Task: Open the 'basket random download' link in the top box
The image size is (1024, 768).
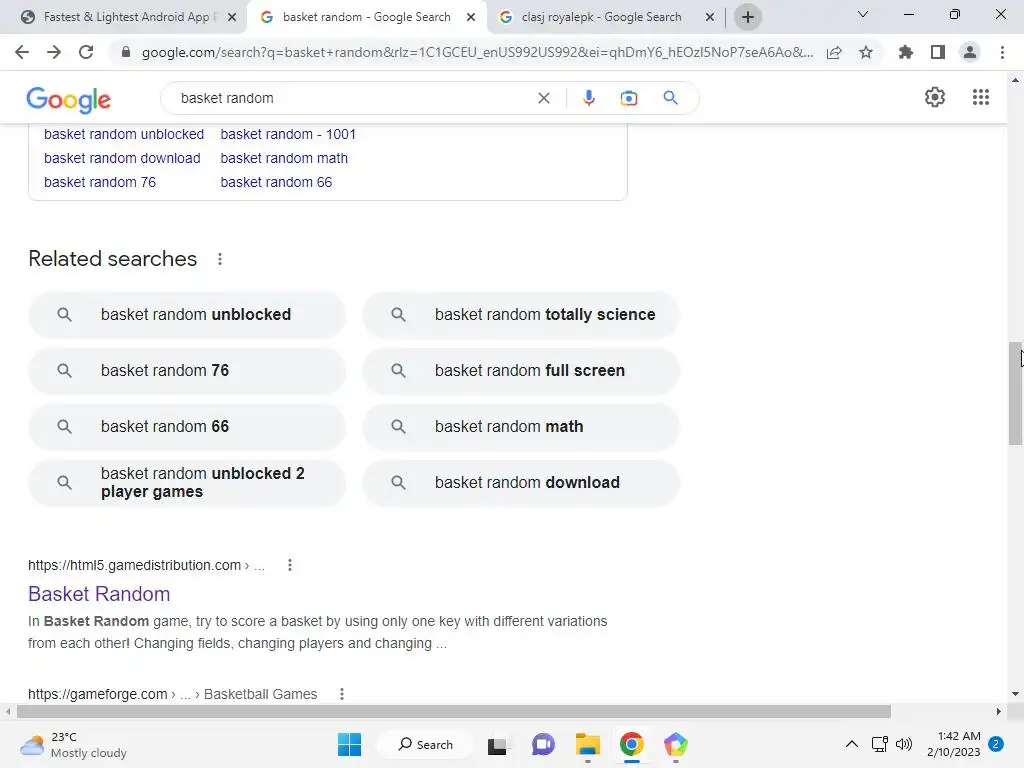Action: (x=122, y=159)
